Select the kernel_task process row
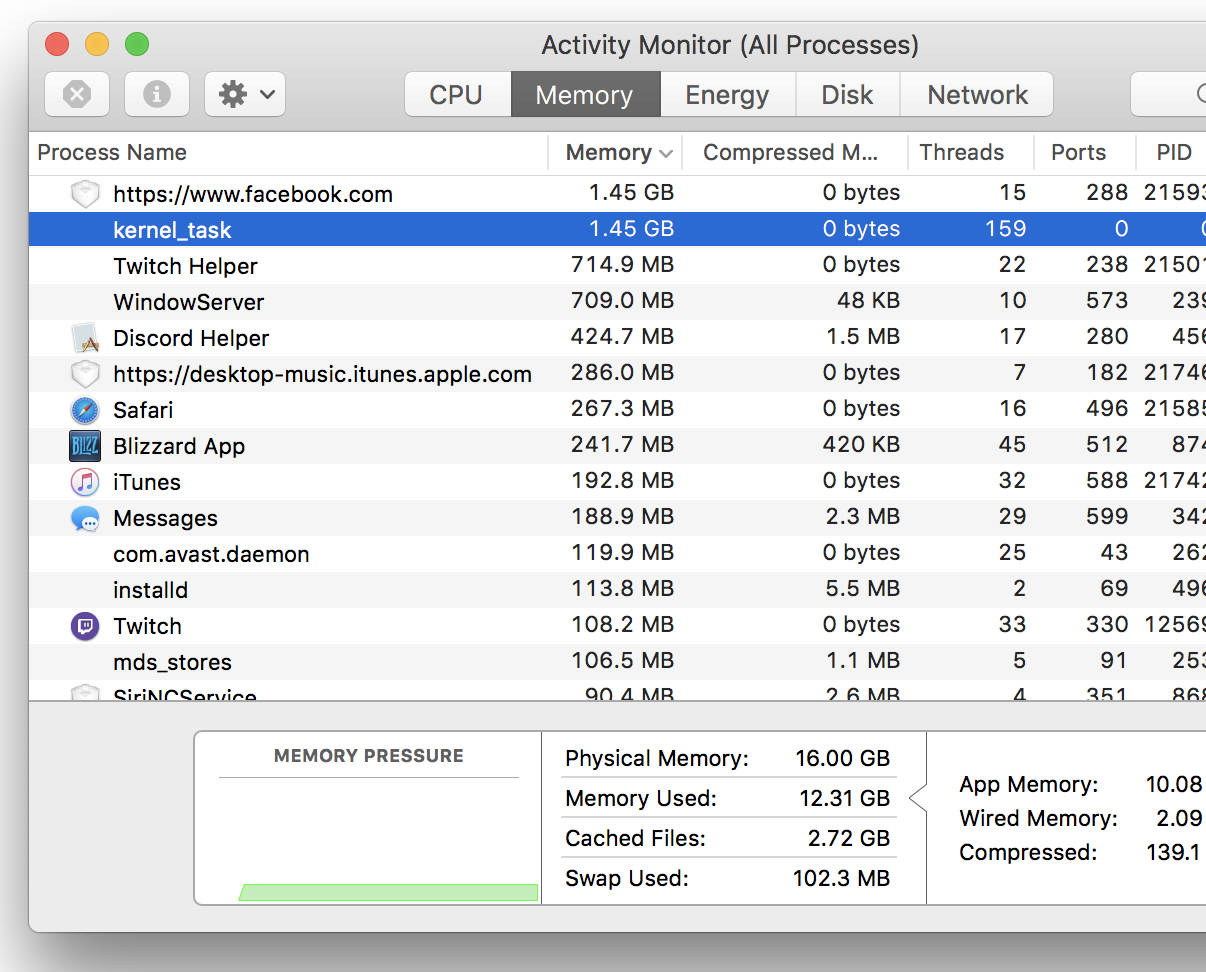This screenshot has height=972, width=1206. coord(617,229)
